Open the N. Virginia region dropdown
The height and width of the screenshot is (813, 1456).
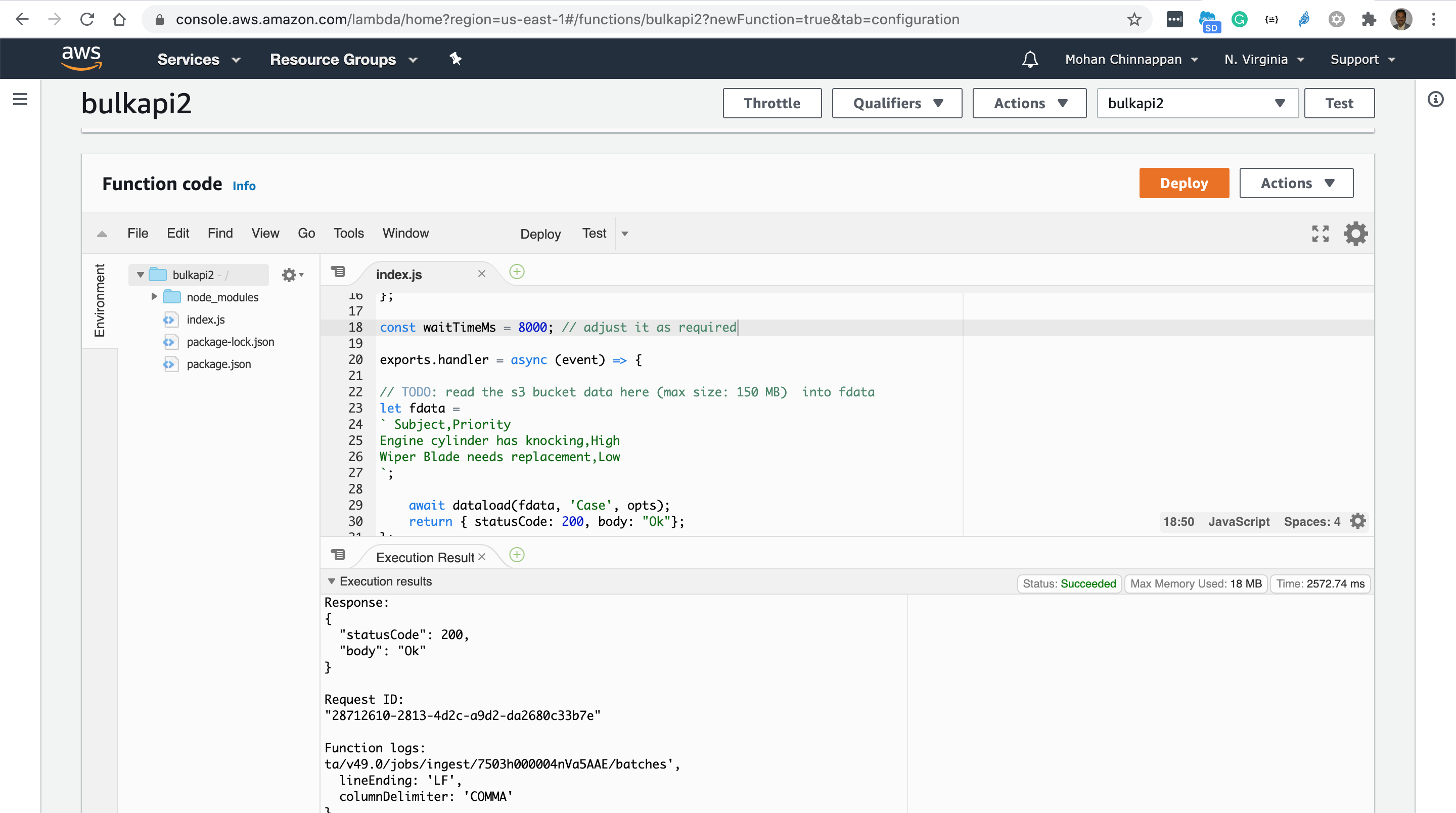click(x=1264, y=59)
